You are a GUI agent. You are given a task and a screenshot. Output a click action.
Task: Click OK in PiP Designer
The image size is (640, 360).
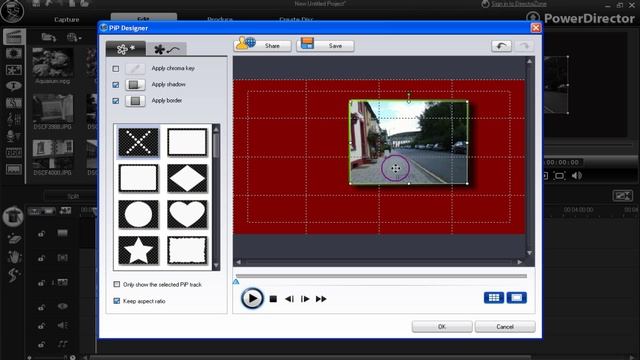click(x=442, y=327)
